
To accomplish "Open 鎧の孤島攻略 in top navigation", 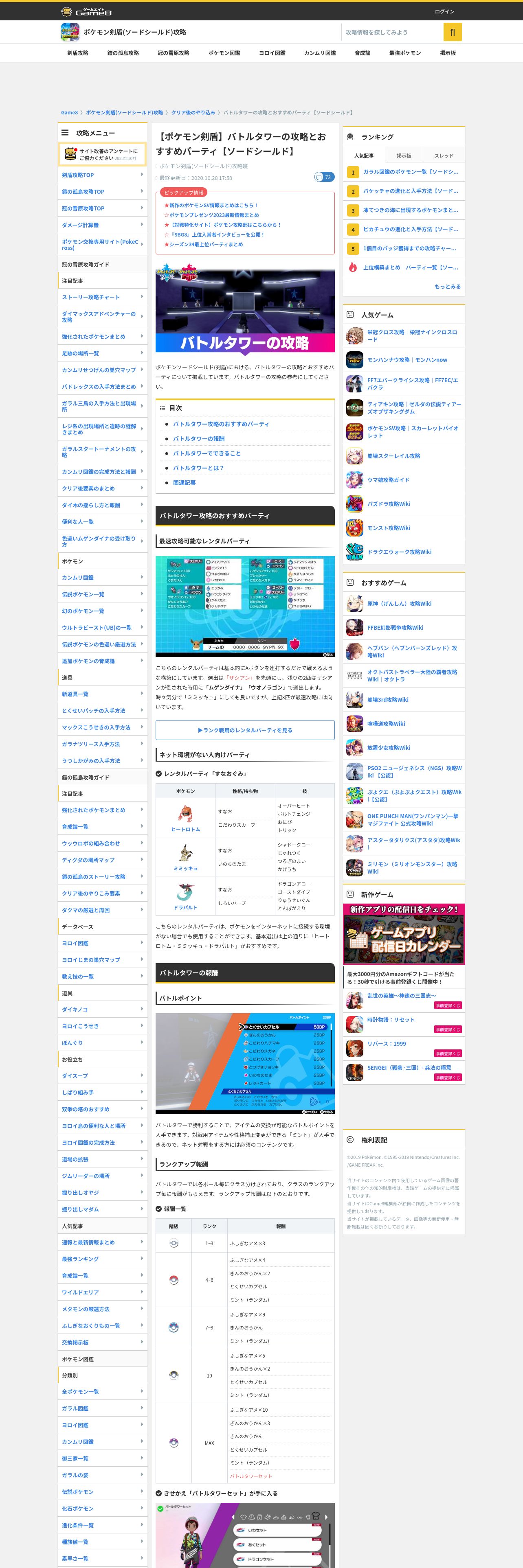I will (x=123, y=53).
